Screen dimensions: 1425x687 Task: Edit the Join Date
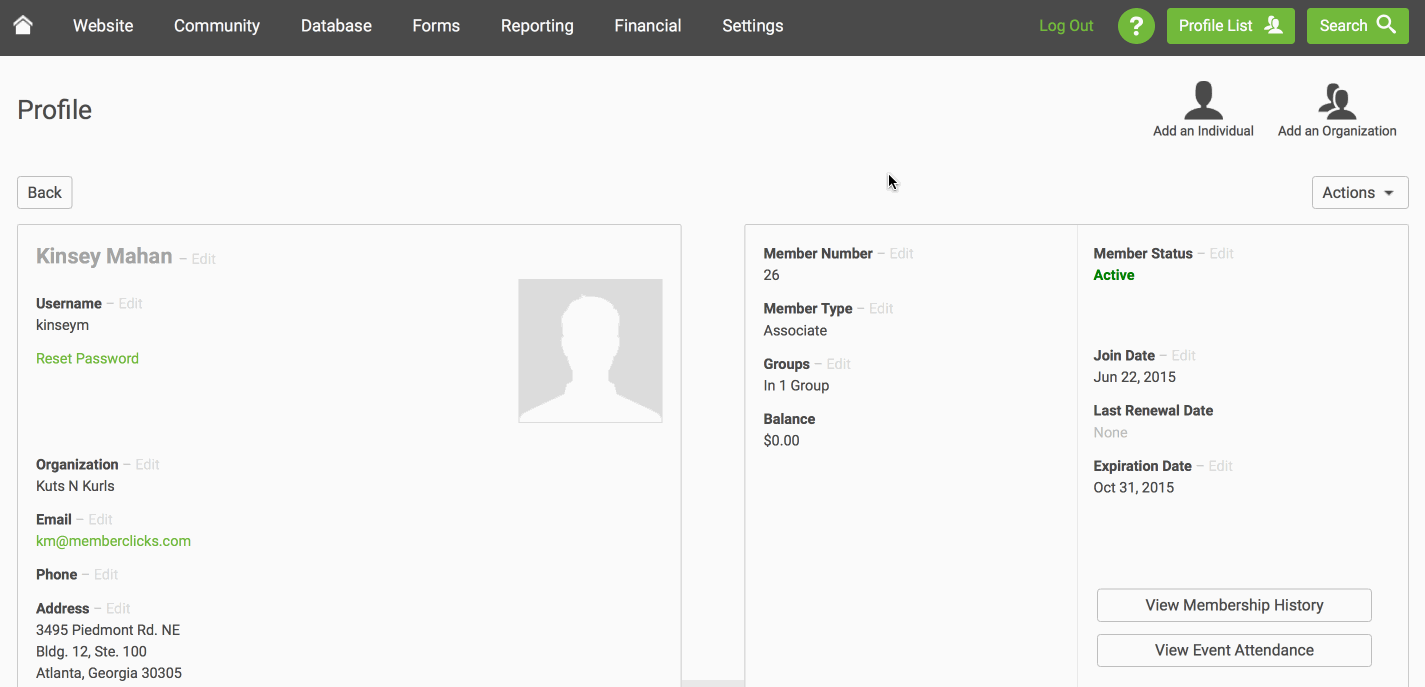point(1183,356)
